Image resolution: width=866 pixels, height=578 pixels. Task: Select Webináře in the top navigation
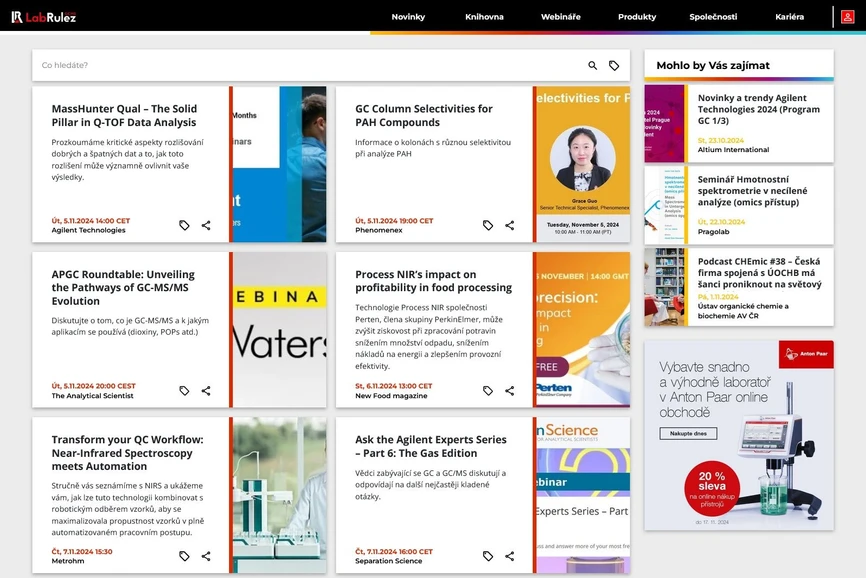pyautogui.click(x=560, y=17)
